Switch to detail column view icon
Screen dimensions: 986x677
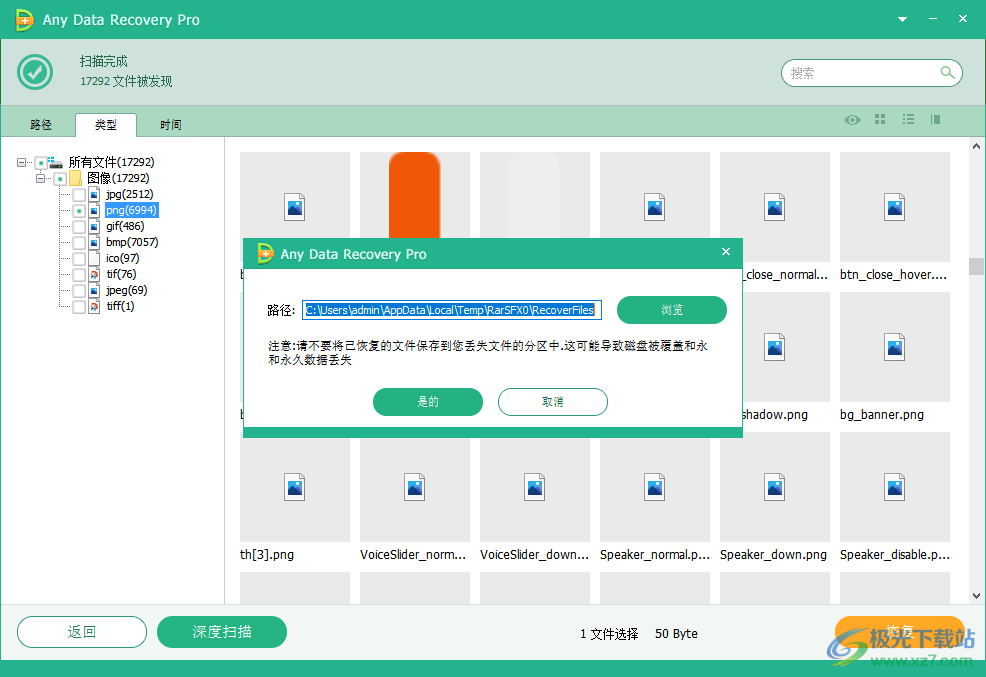[936, 119]
